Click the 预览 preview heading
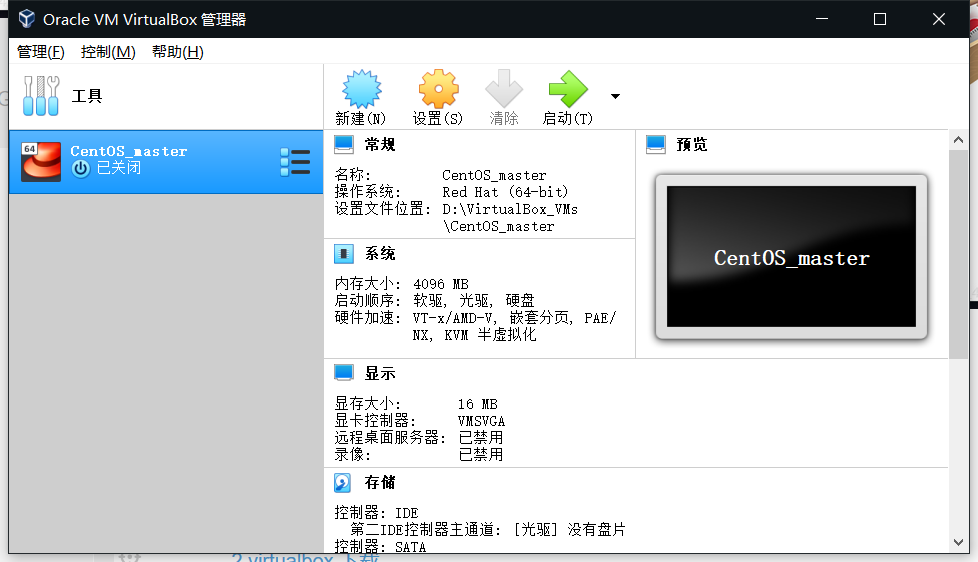978x562 pixels. click(692, 145)
